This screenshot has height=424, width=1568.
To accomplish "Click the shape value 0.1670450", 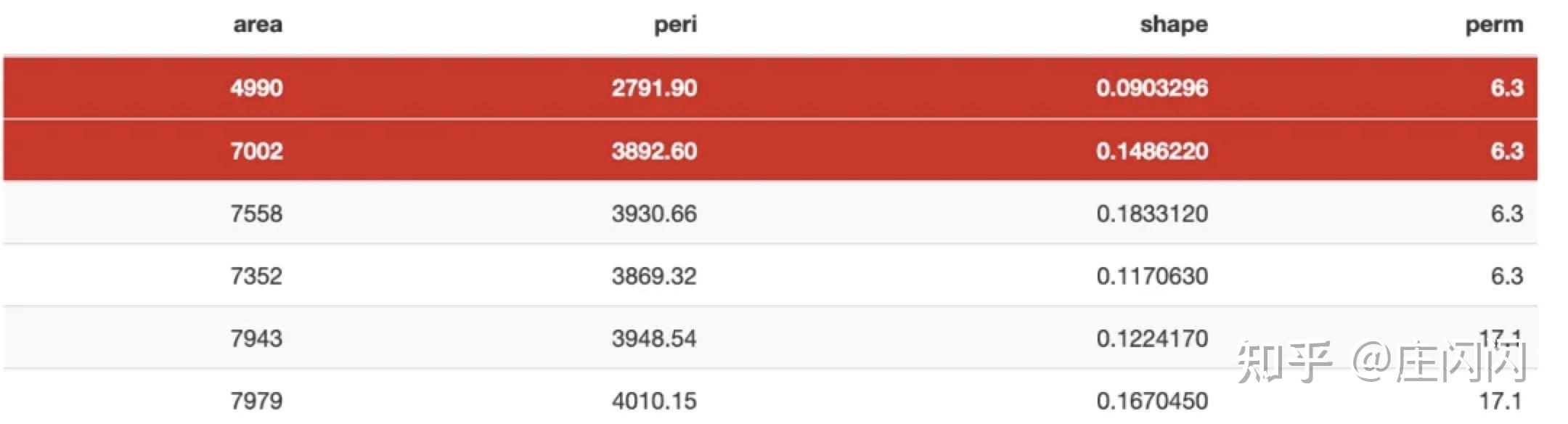I will pos(1151,401).
